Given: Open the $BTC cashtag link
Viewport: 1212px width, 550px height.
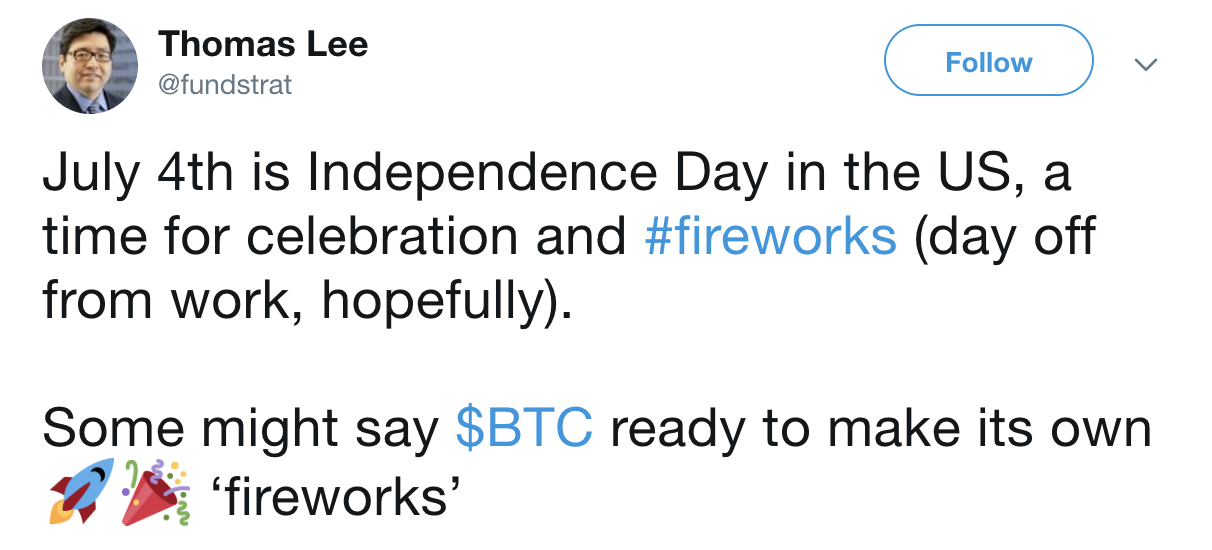Looking at the screenshot, I should tap(524, 428).
